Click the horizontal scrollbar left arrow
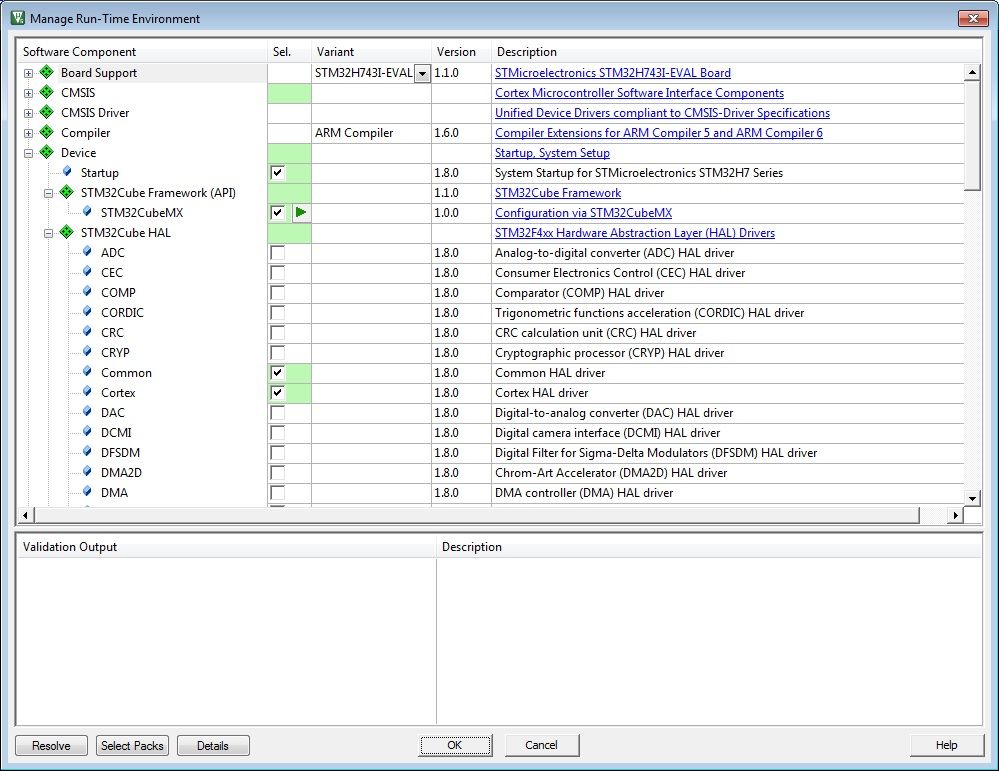999x771 pixels. click(25, 515)
